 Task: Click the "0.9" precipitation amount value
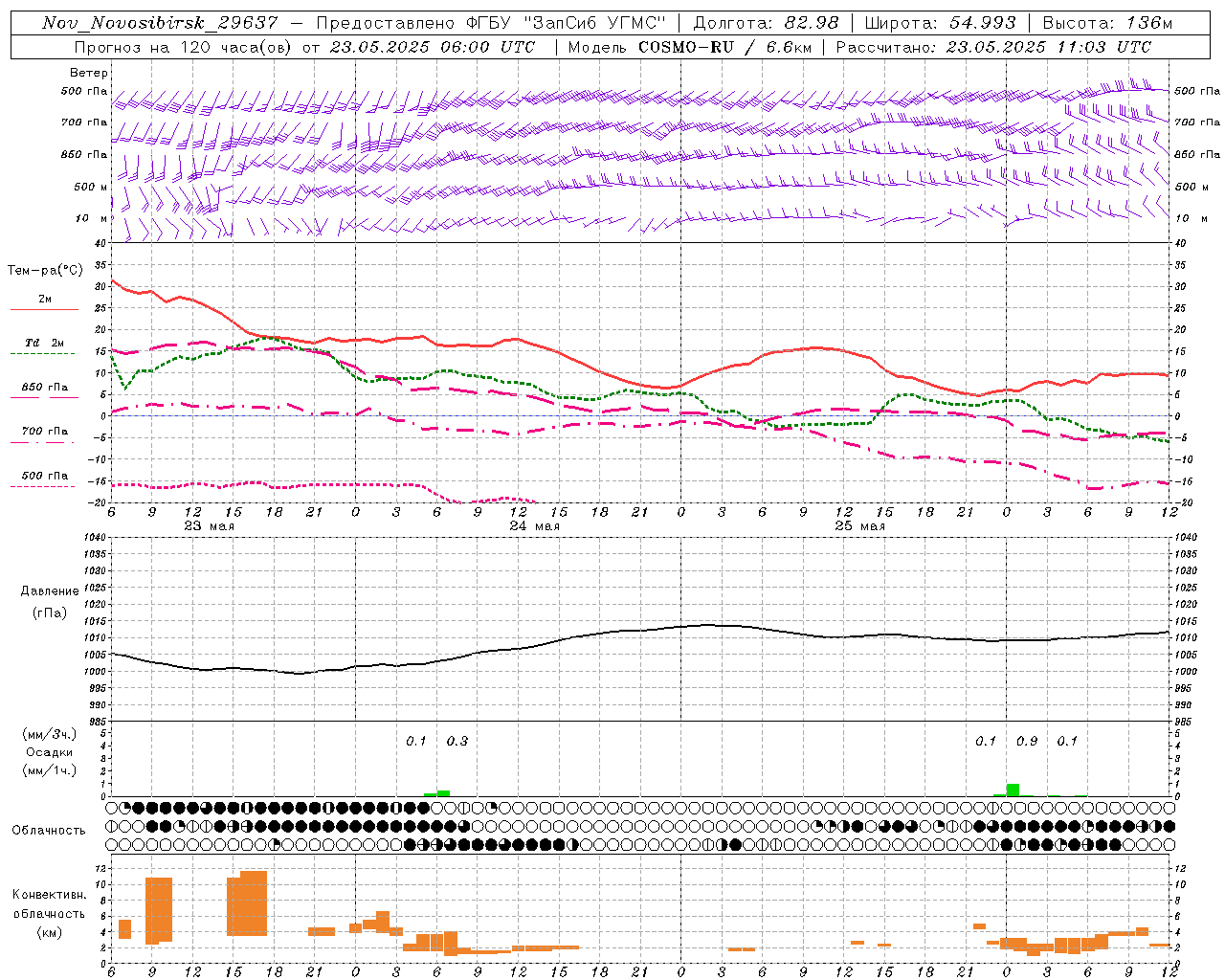[x=1027, y=741]
